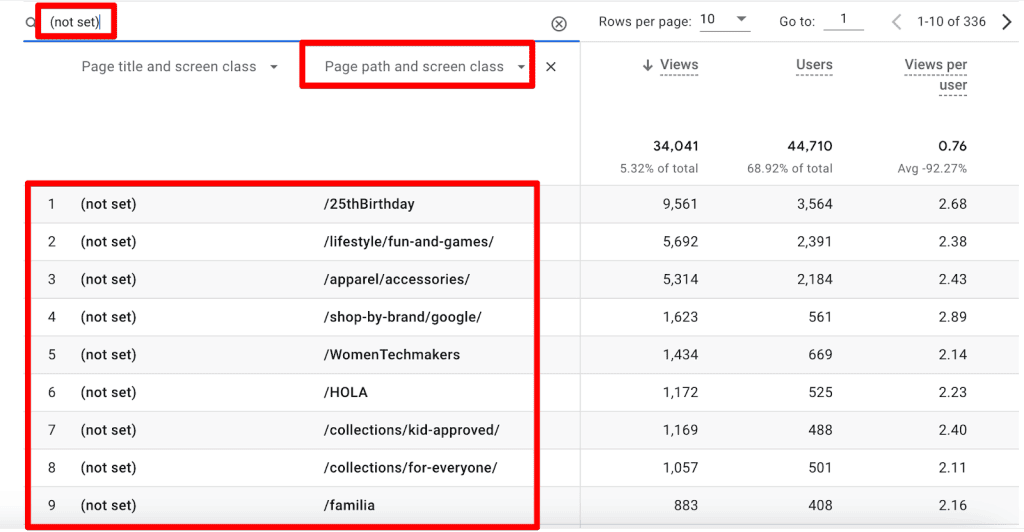Click the /WomenTechmakers page path
The width and height of the screenshot is (1024, 532).
click(392, 354)
